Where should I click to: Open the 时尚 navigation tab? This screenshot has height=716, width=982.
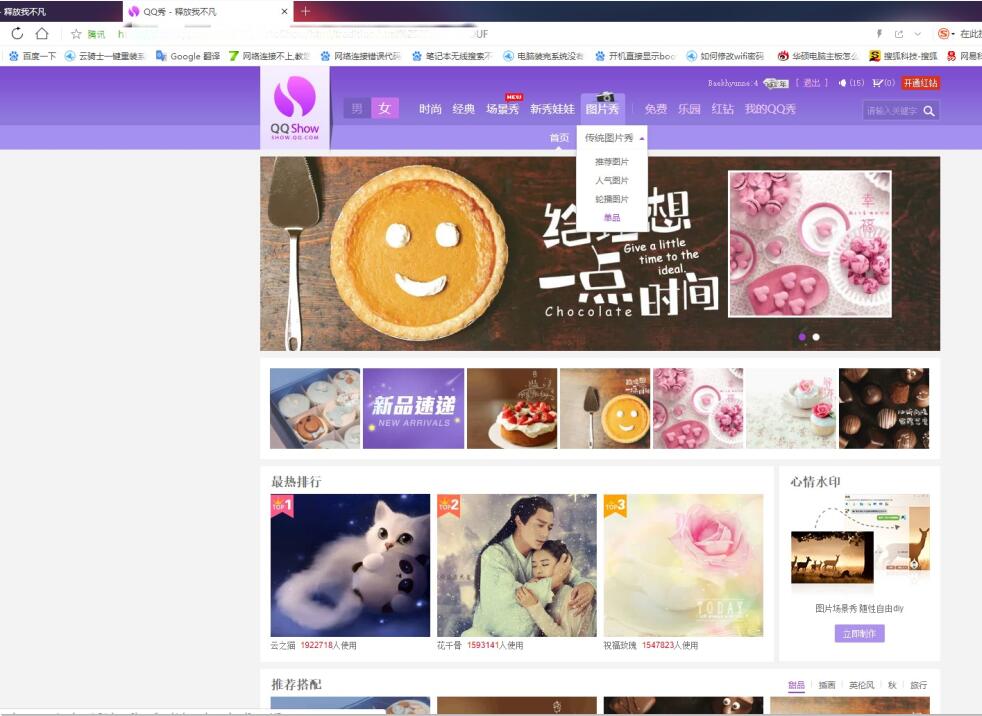click(430, 109)
